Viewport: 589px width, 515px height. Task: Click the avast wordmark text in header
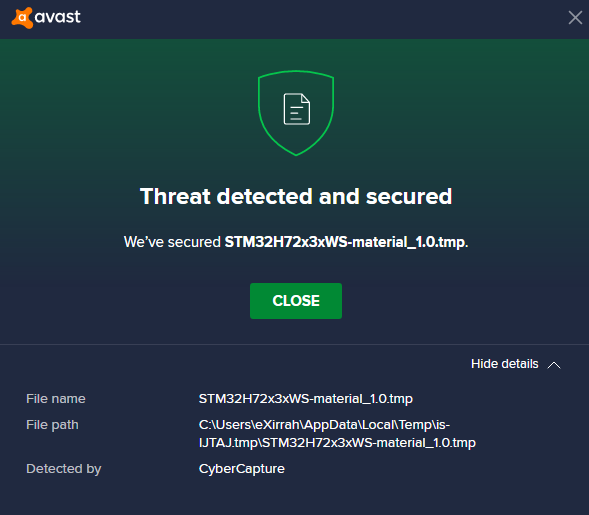pyautogui.click(x=57, y=17)
